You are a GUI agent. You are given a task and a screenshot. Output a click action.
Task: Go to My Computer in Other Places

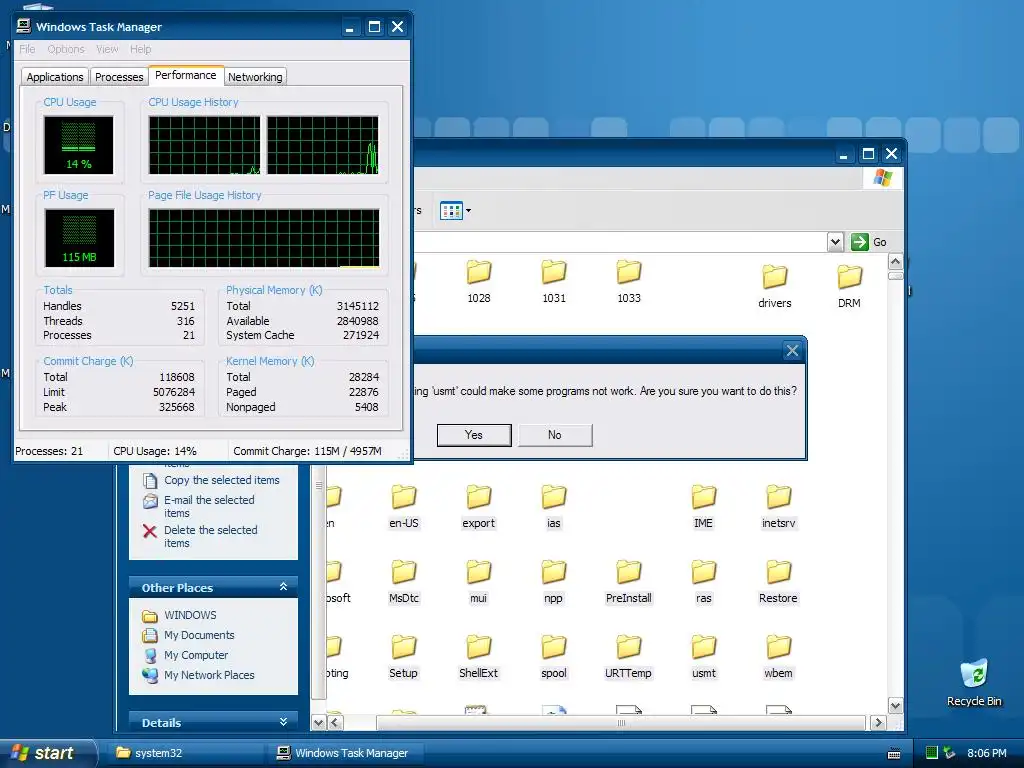(185, 655)
